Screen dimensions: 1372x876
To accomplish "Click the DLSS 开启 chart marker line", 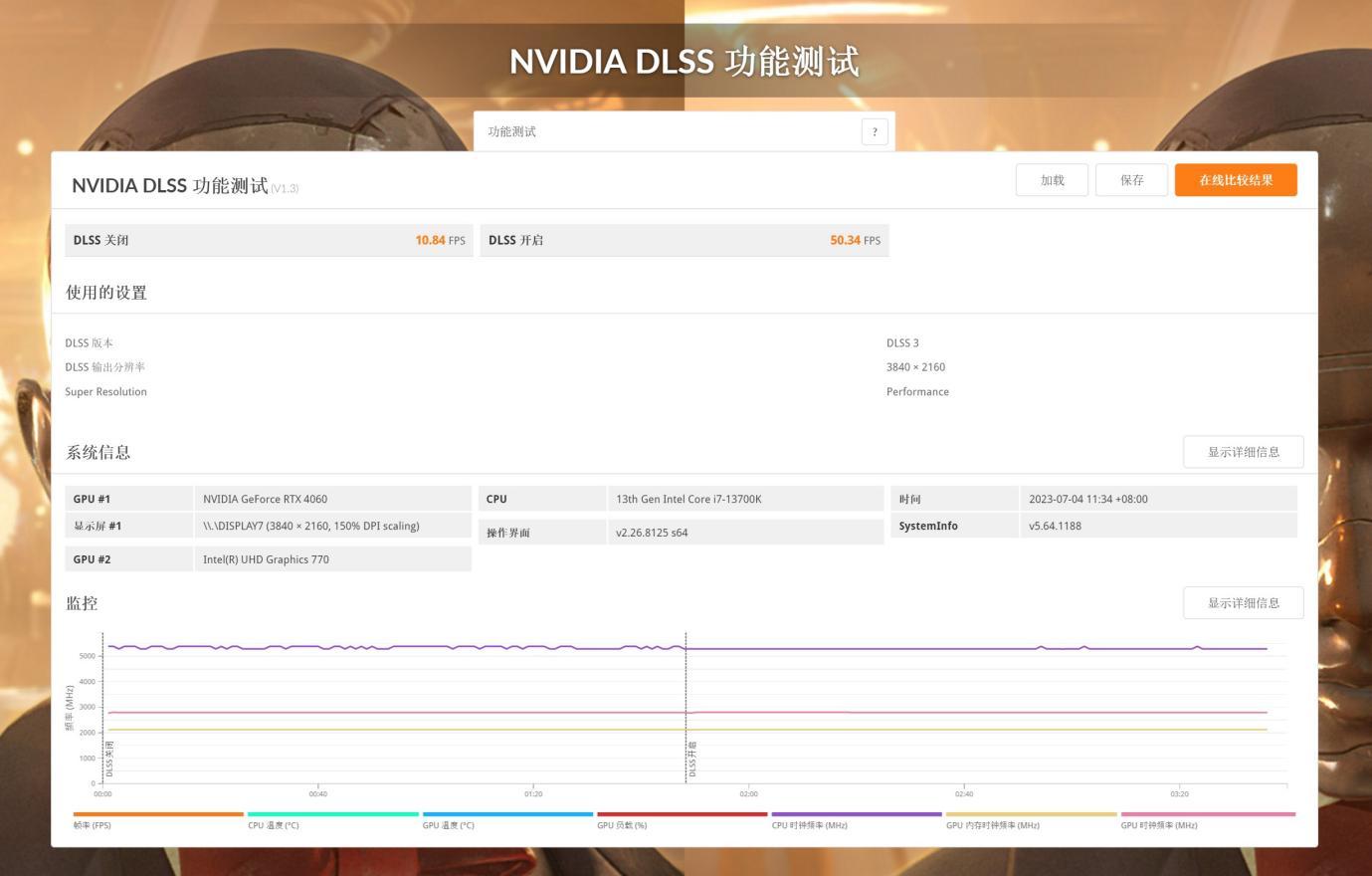I will point(686,707).
